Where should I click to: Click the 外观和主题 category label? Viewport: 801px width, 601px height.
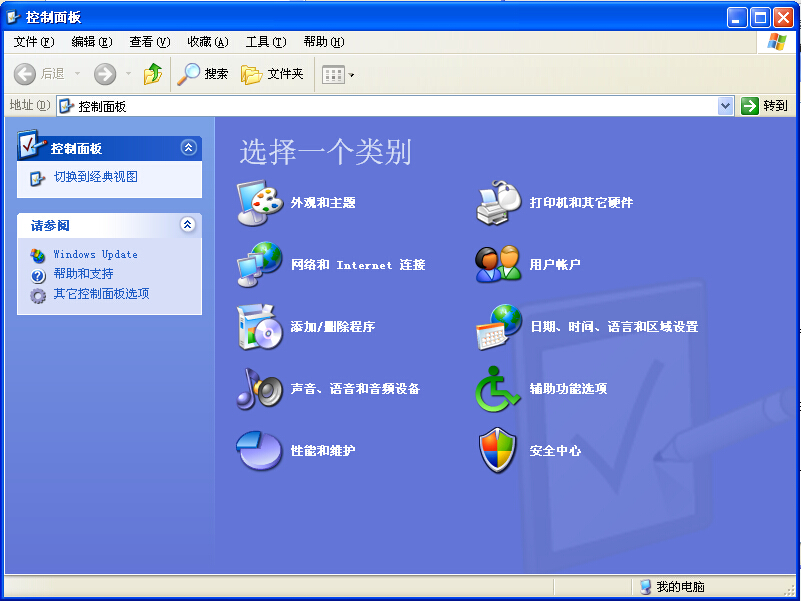click(323, 203)
